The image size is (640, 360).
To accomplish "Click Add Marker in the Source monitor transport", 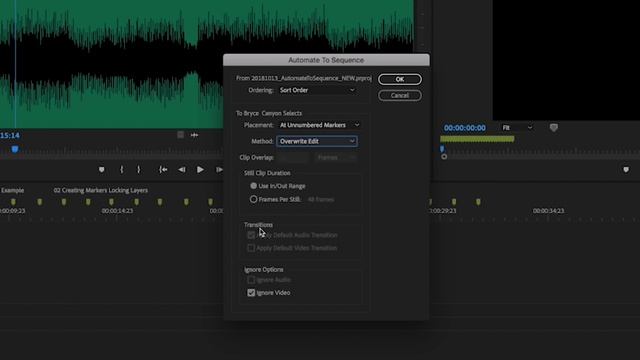I will [102, 169].
